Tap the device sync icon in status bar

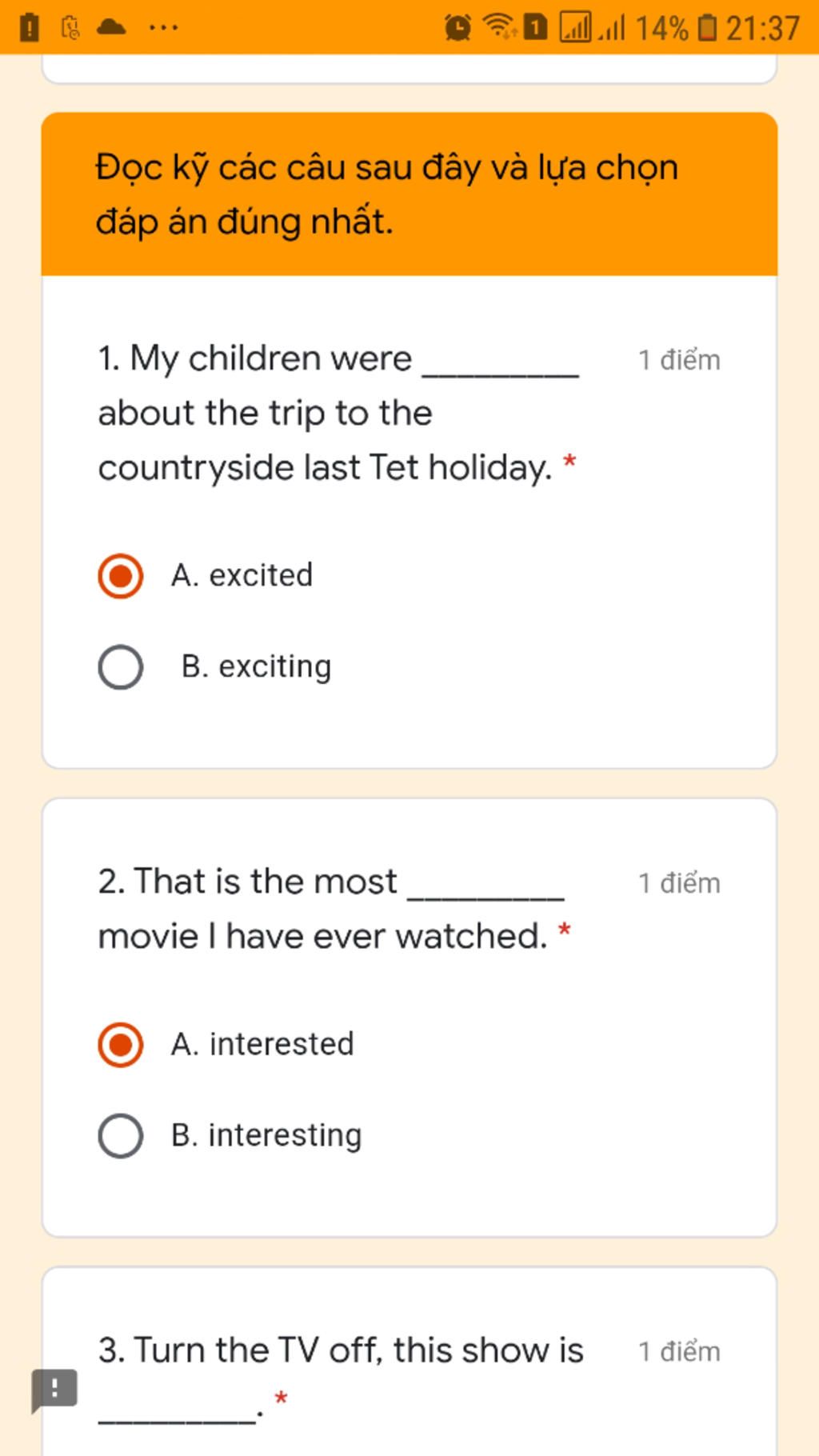point(70,28)
